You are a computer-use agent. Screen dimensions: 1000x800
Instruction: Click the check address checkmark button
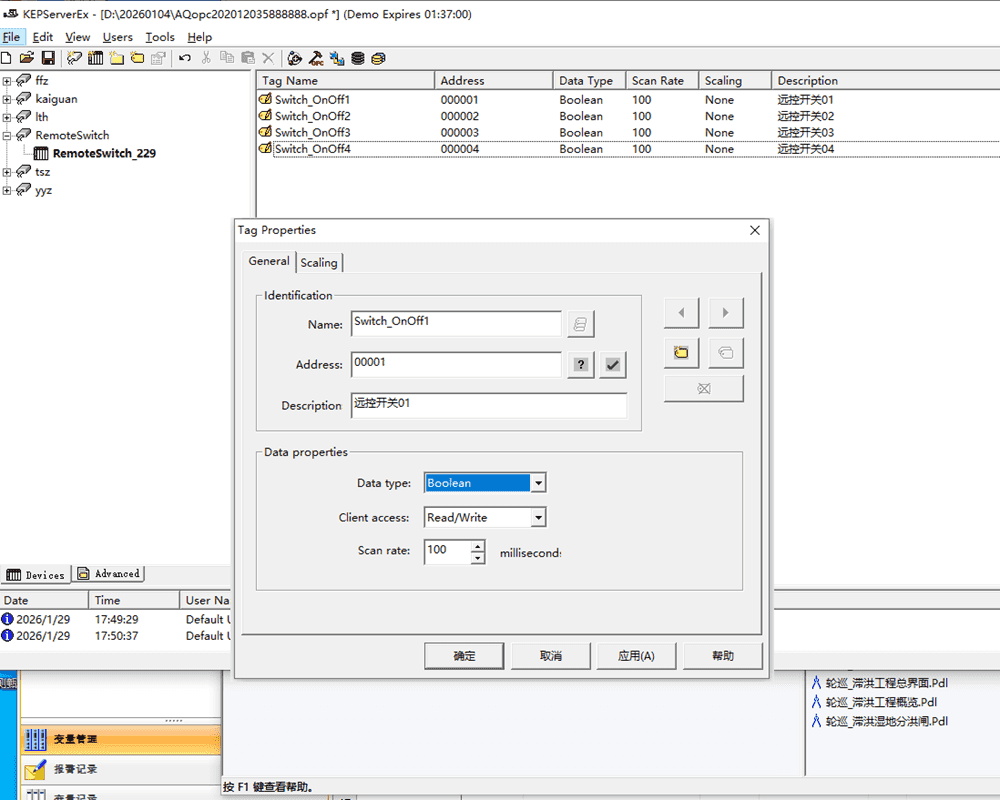(613, 365)
